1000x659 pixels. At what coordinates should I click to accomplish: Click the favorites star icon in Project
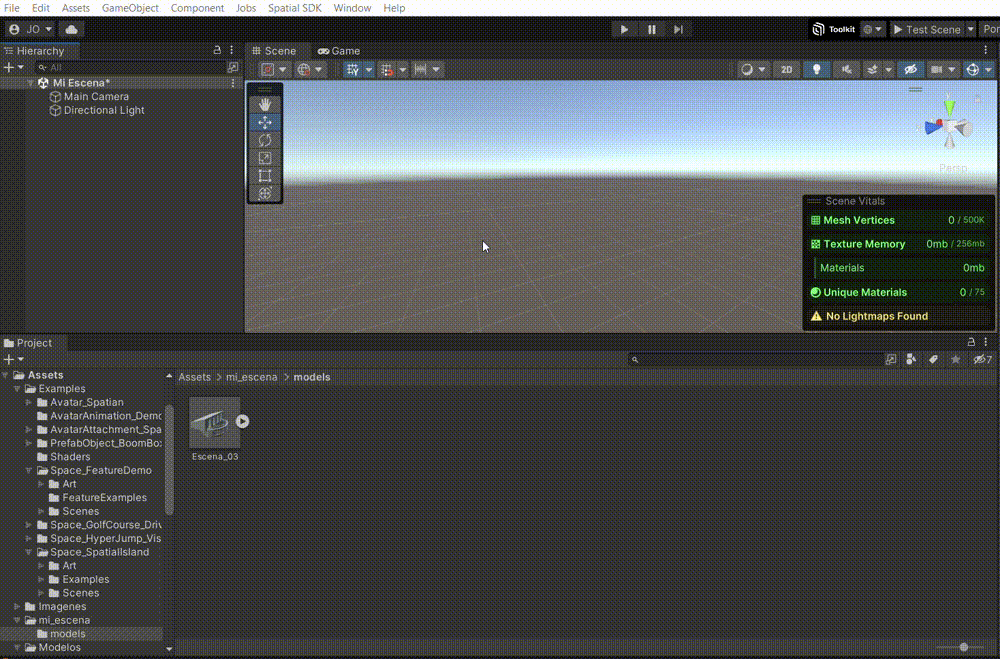click(956, 359)
